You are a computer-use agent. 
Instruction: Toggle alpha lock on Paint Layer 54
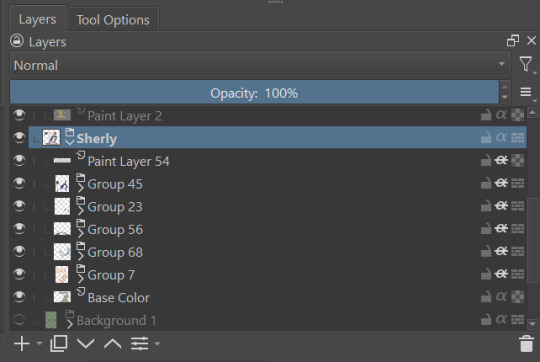[x=518, y=160]
